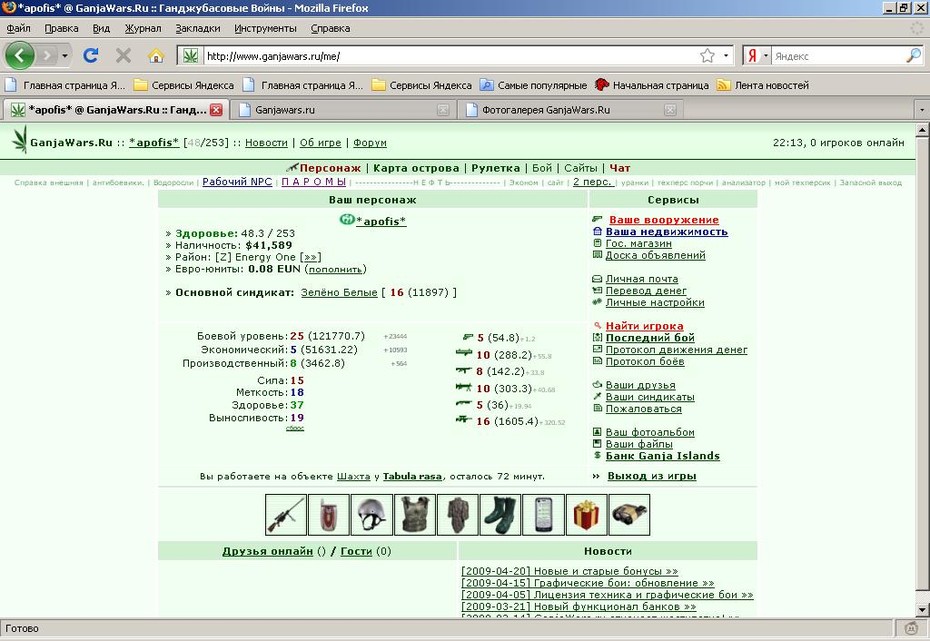Open binoculars equipment slot

tap(629, 515)
